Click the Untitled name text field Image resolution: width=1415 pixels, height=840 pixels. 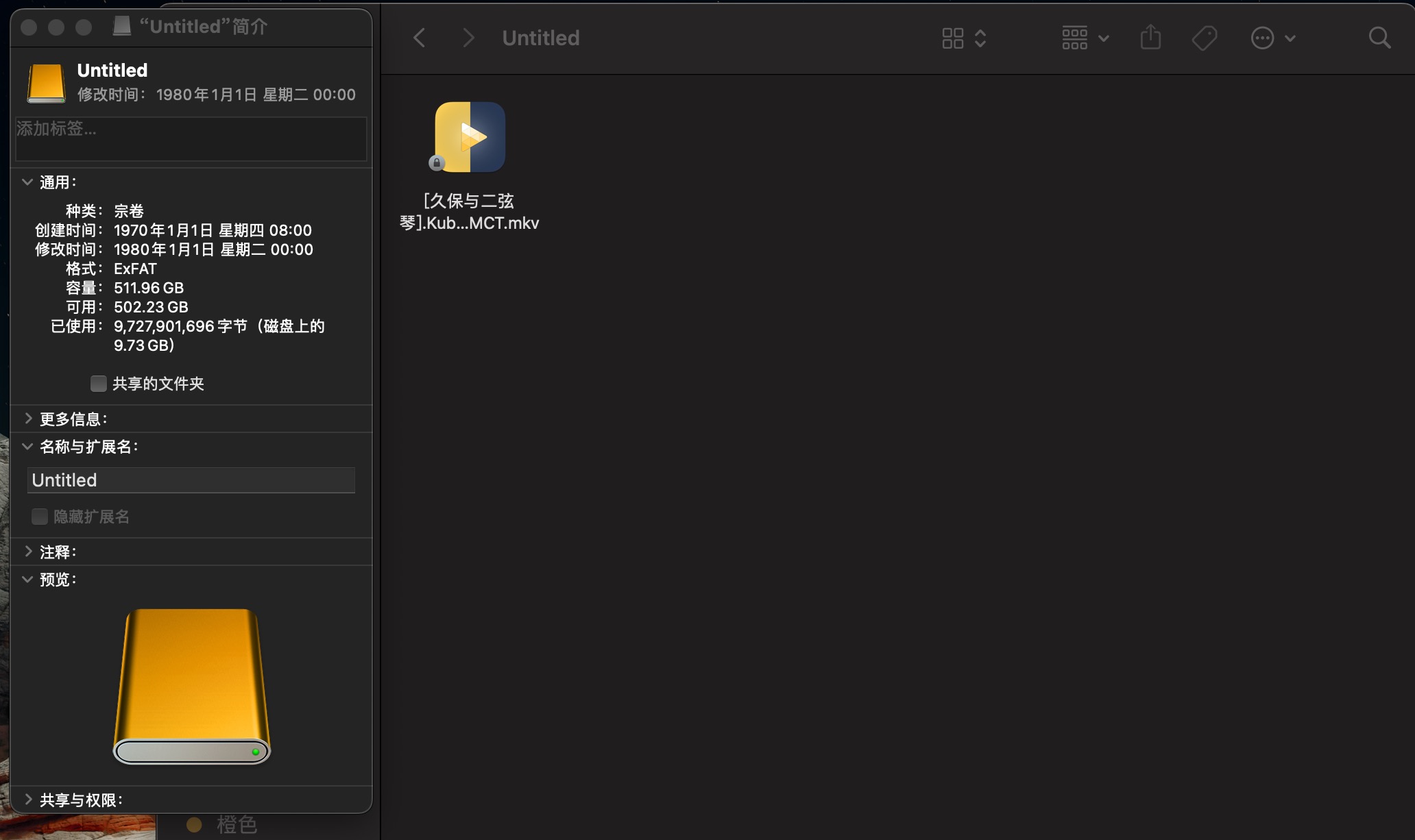(x=191, y=480)
